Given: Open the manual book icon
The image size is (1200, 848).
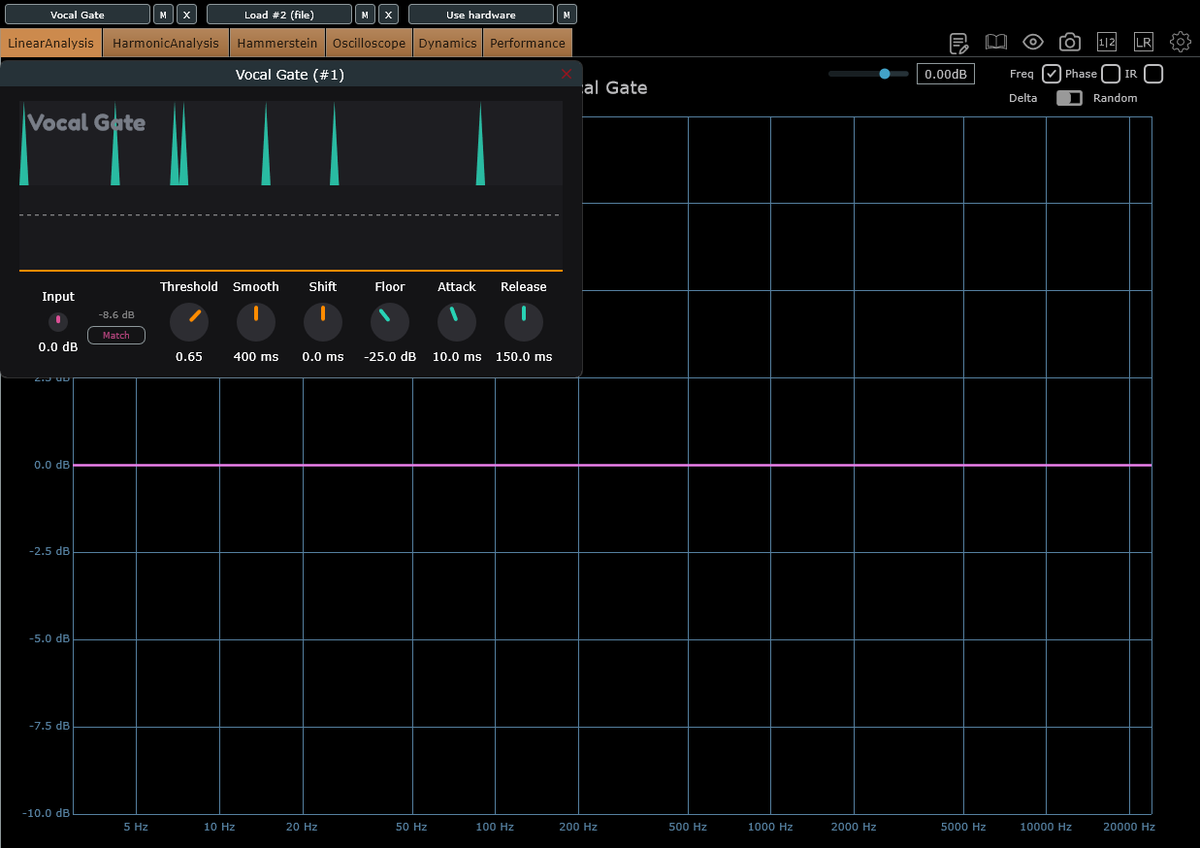Looking at the screenshot, I should pyautogui.click(x=996, y=42).
